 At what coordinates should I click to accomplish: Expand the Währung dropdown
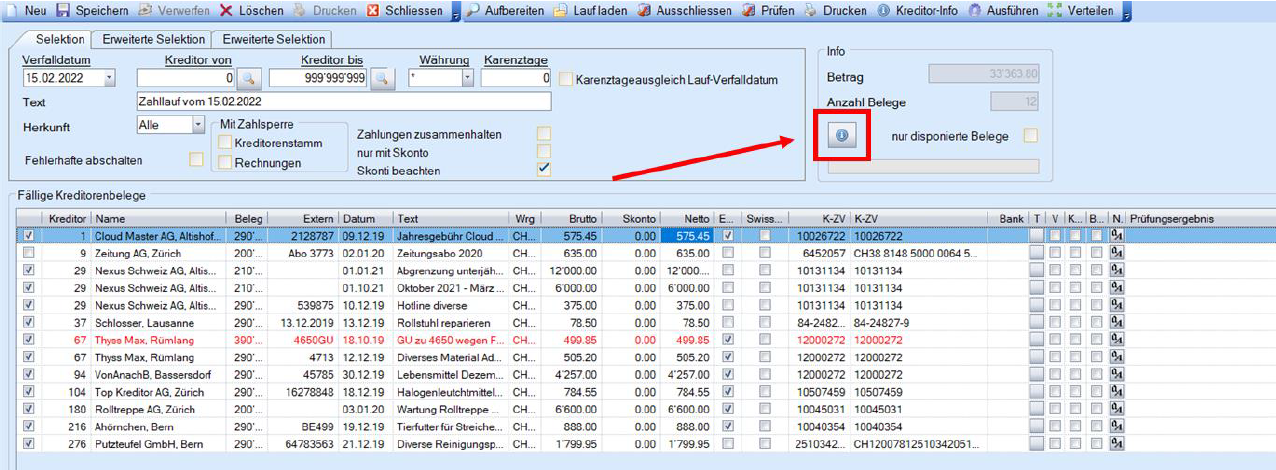pos(466,78)
